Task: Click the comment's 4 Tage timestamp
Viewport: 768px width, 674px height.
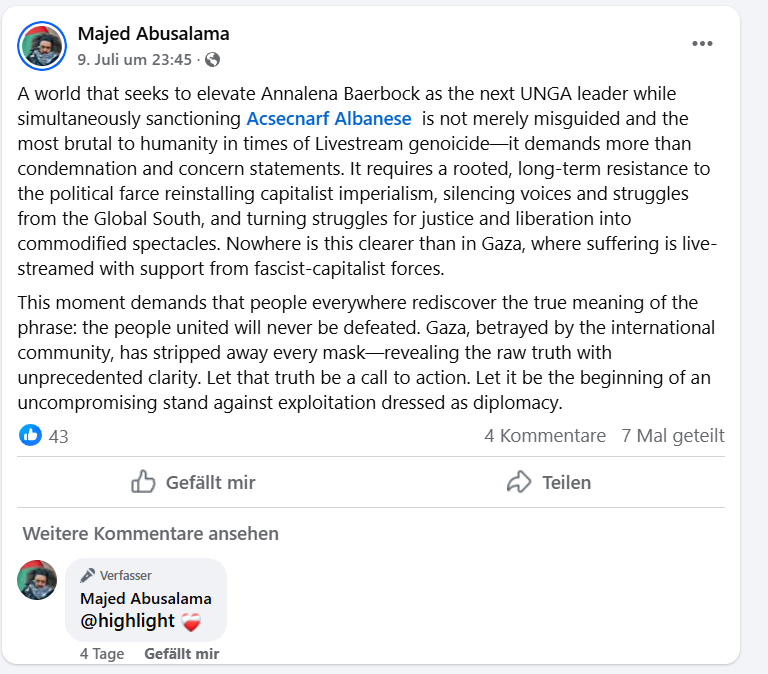Action: pyautogui.click(x=102, y=654)
